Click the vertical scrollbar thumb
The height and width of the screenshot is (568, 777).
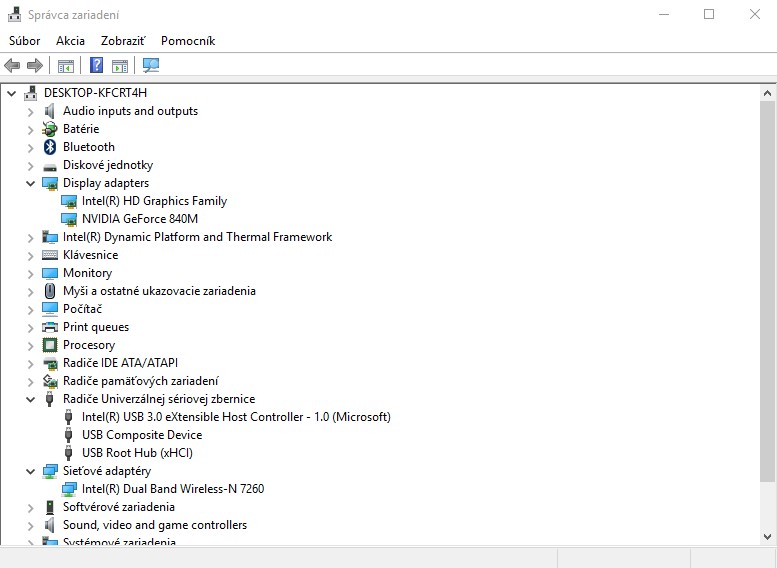pos(767,291)
